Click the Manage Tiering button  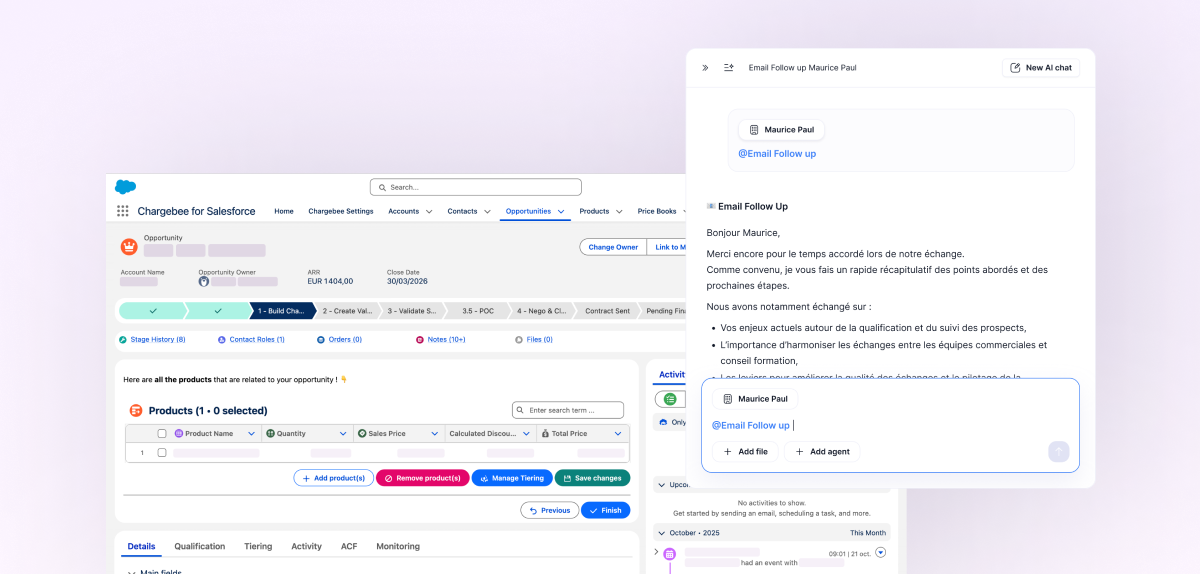click(x=512, y=478)
